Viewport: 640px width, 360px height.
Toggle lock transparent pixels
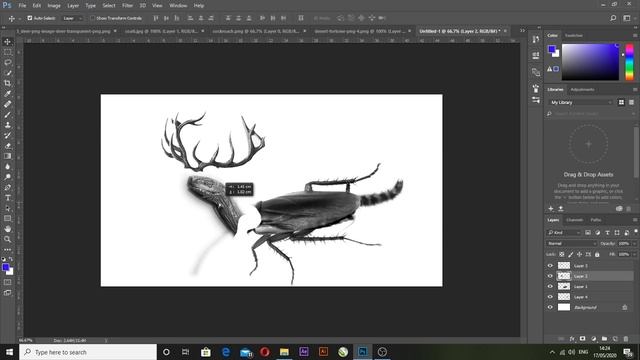(562, 254)
